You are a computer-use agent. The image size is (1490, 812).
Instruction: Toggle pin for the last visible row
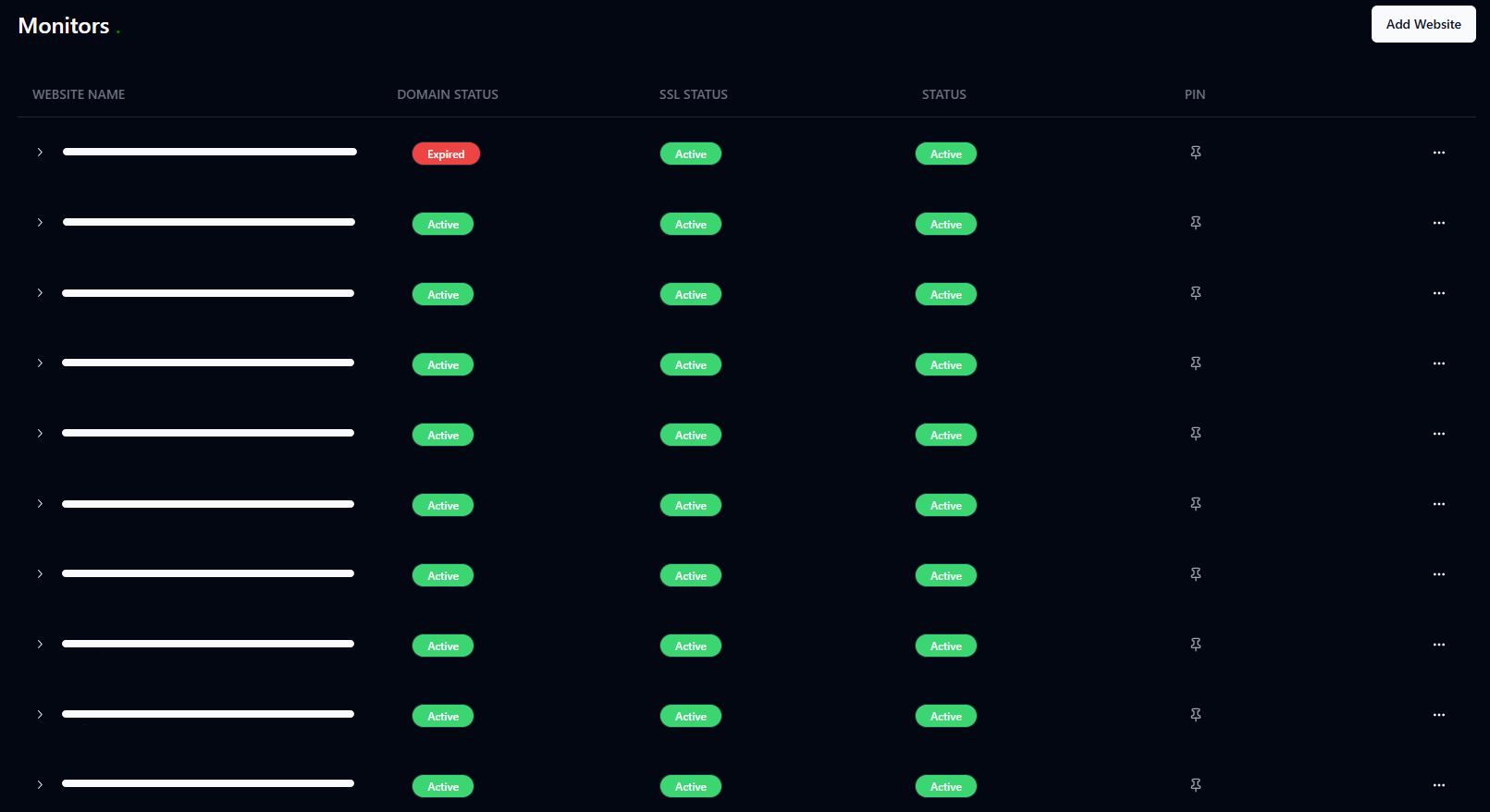tap(1195, 785)
